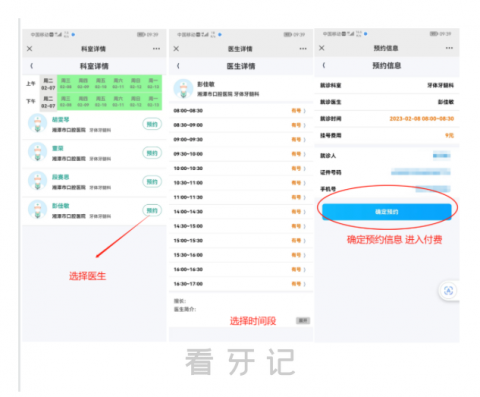This screenshot has width=480, height=397.
Task: Choose the 15:30-16:00 time slot
Action: [x=241, y=255]
